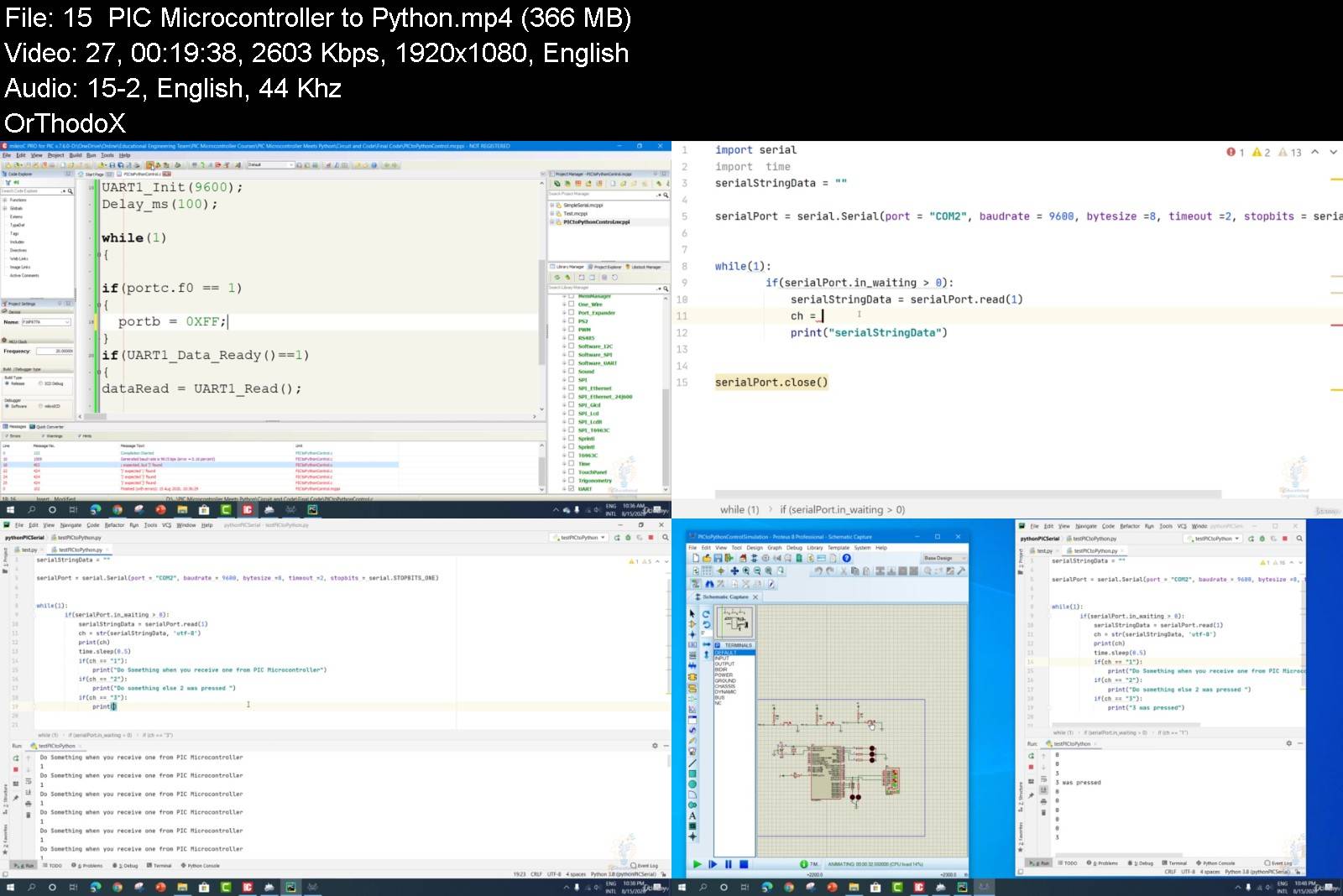This screenshot has width=1343, height=896.
Task: Click the Save icon in the Proteus toolbar
Action: pyautogui.click(x=718, y=558)
